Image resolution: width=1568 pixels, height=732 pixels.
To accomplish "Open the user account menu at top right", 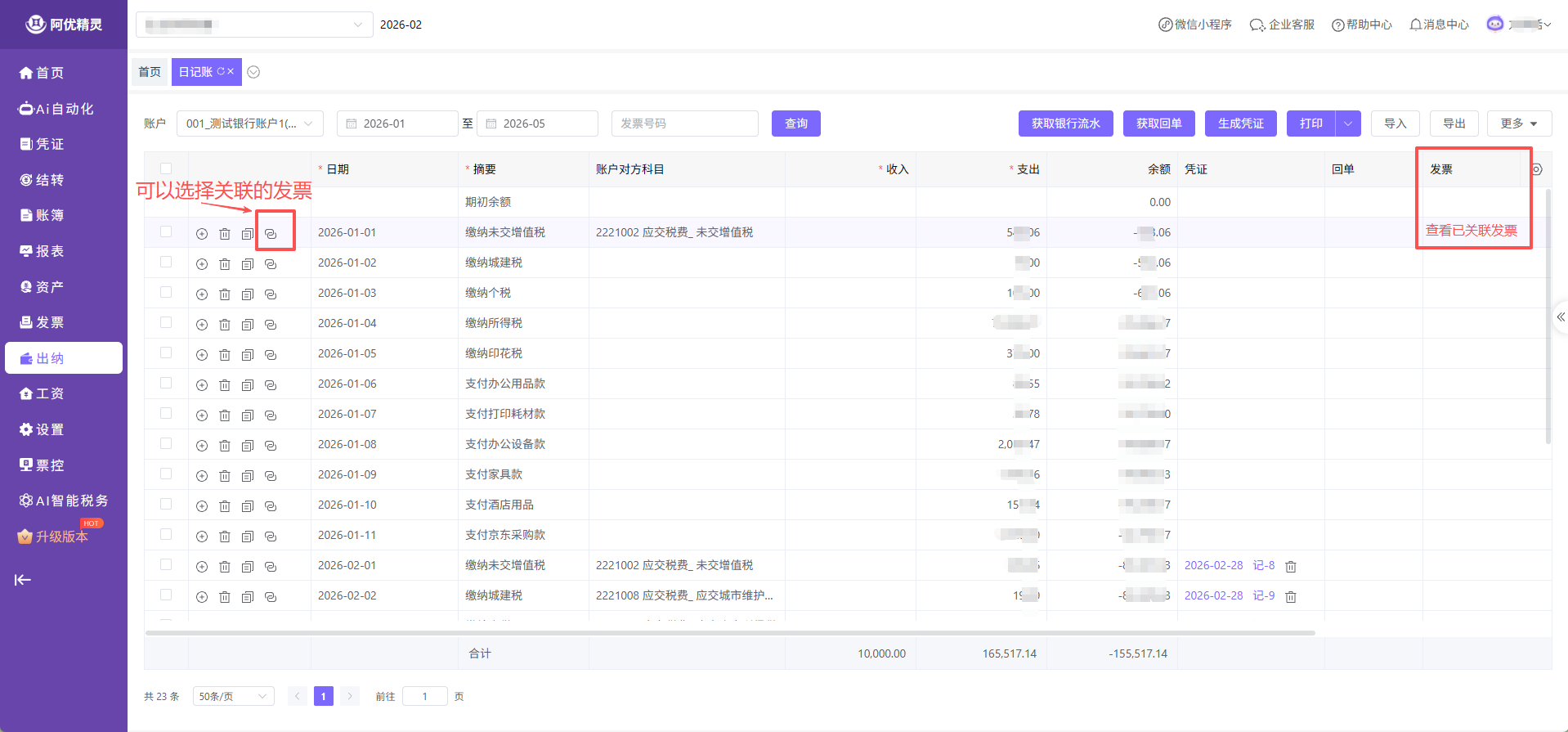I will tap(1519, 25).
